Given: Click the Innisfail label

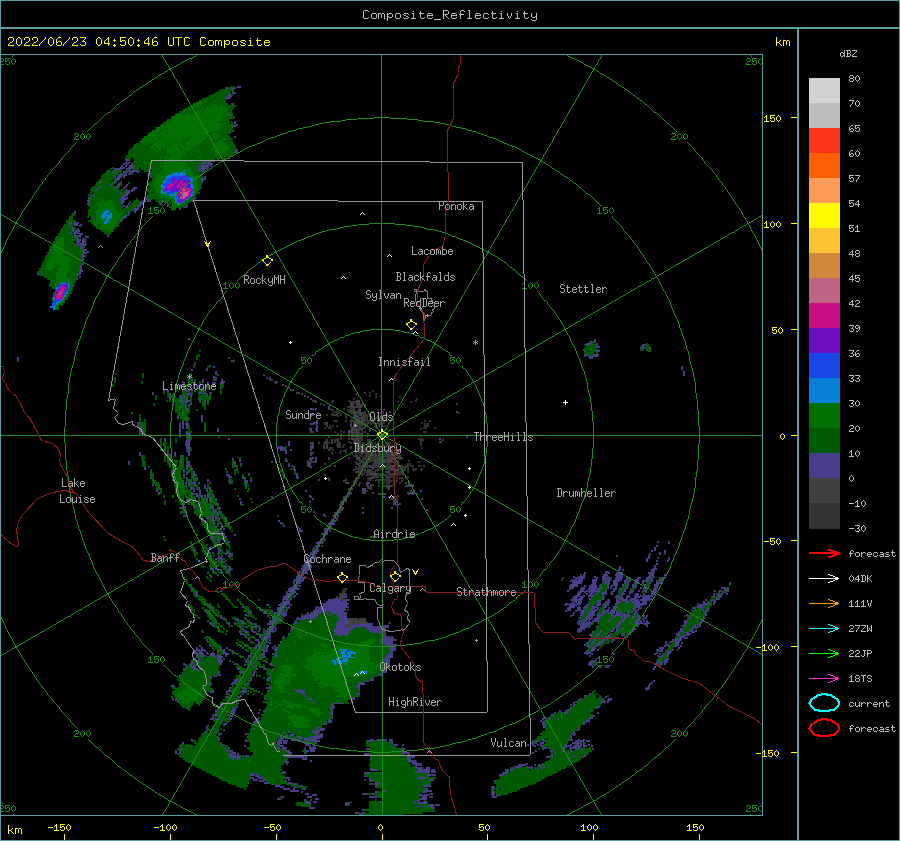Looking at the screenshot, I should tap(404, 362).
